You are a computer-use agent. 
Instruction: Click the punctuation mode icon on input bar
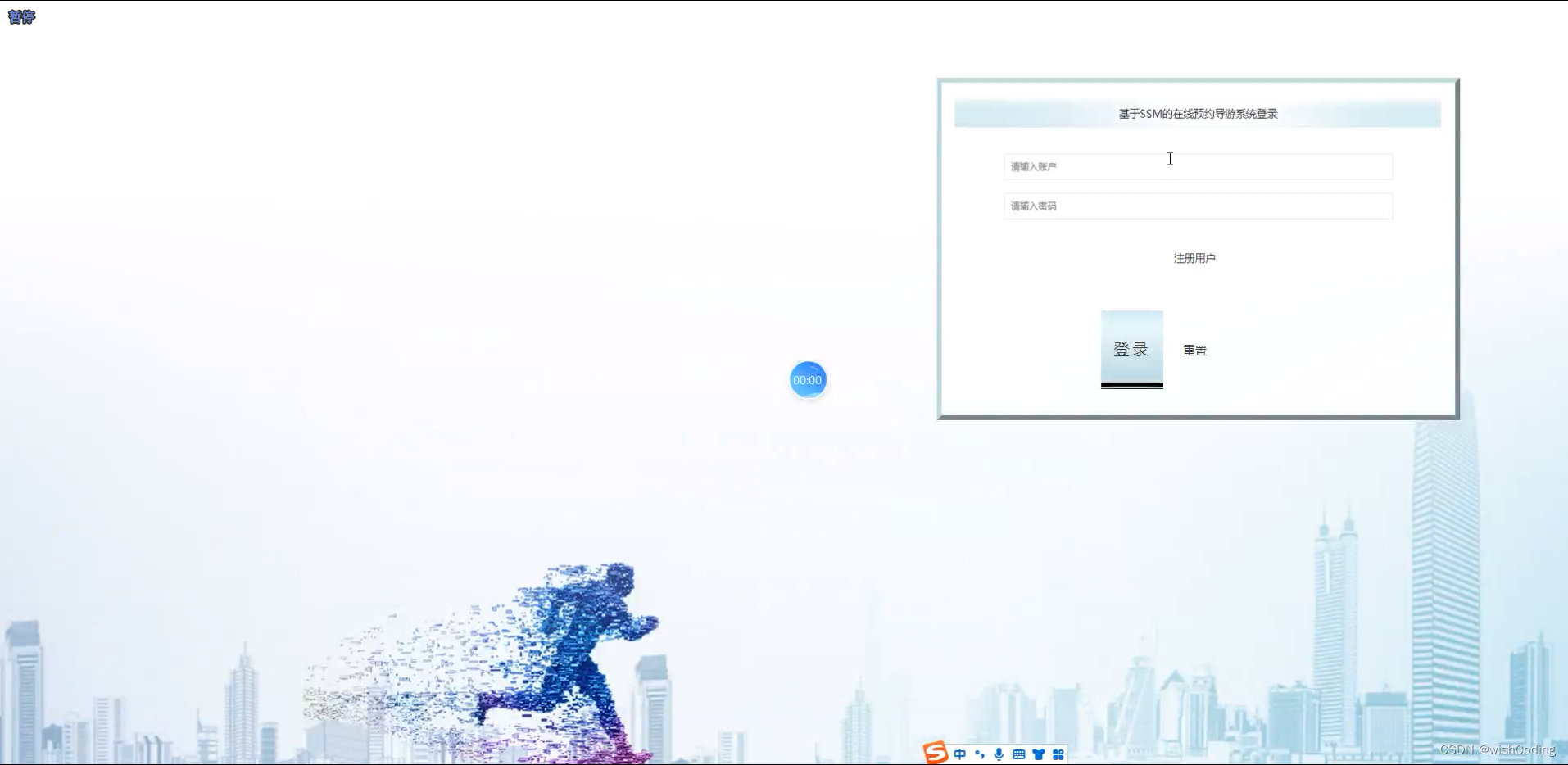(980, 754)
